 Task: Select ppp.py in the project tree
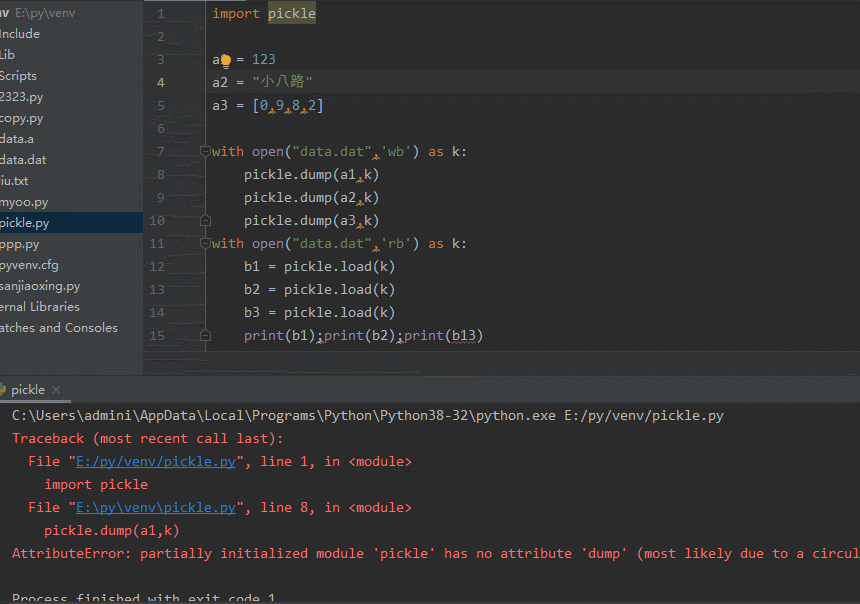point(71,244)
